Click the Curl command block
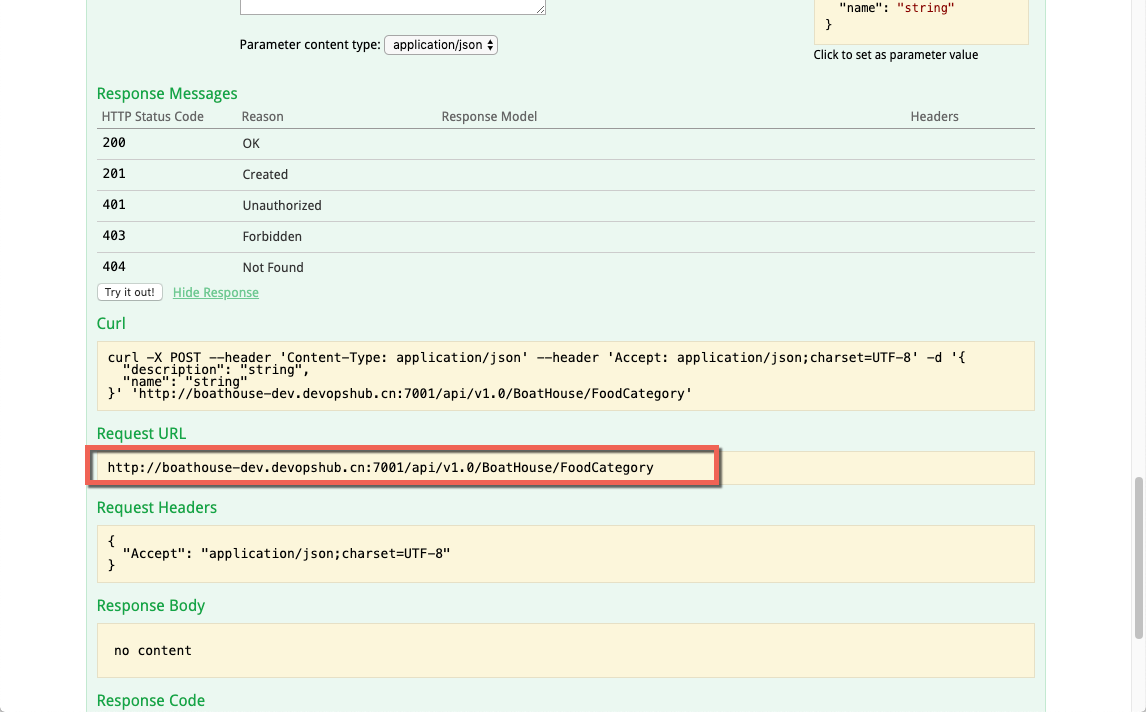Screen dimensions: 1146x712 (566, 376)
